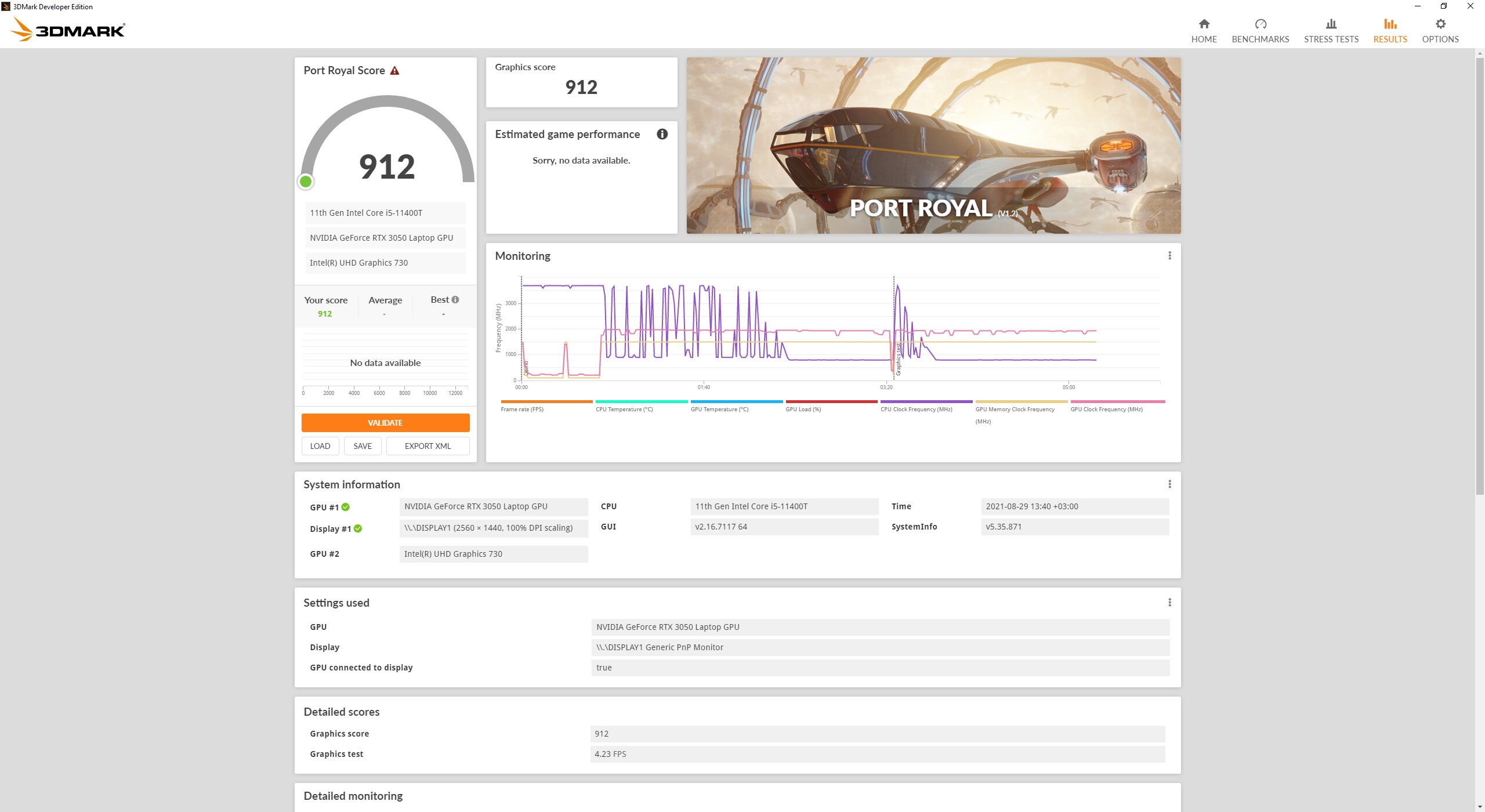Select the RESULTS tab
Screen dimensions: 1485x812
(1390, 31)
